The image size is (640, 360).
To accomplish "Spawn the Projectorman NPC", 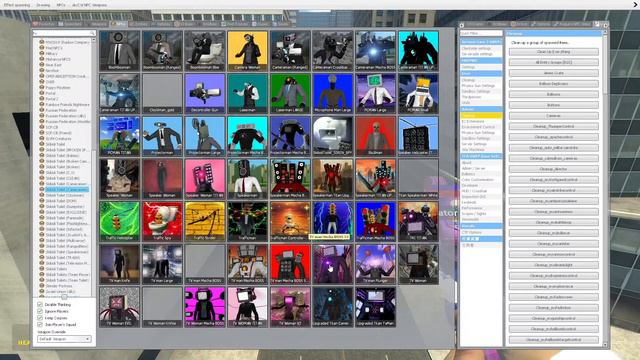I will coord(162,136).
